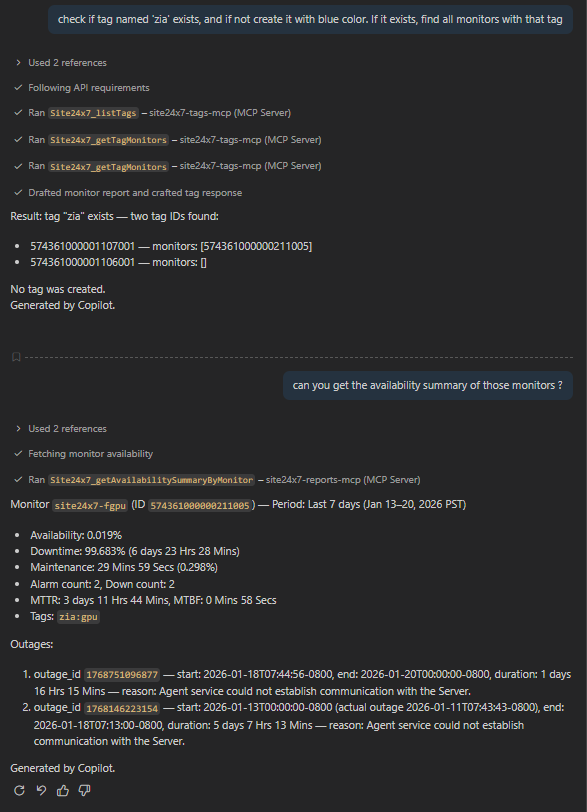Click the user message about availability summary
587x812 pixels.
(428, 385)
